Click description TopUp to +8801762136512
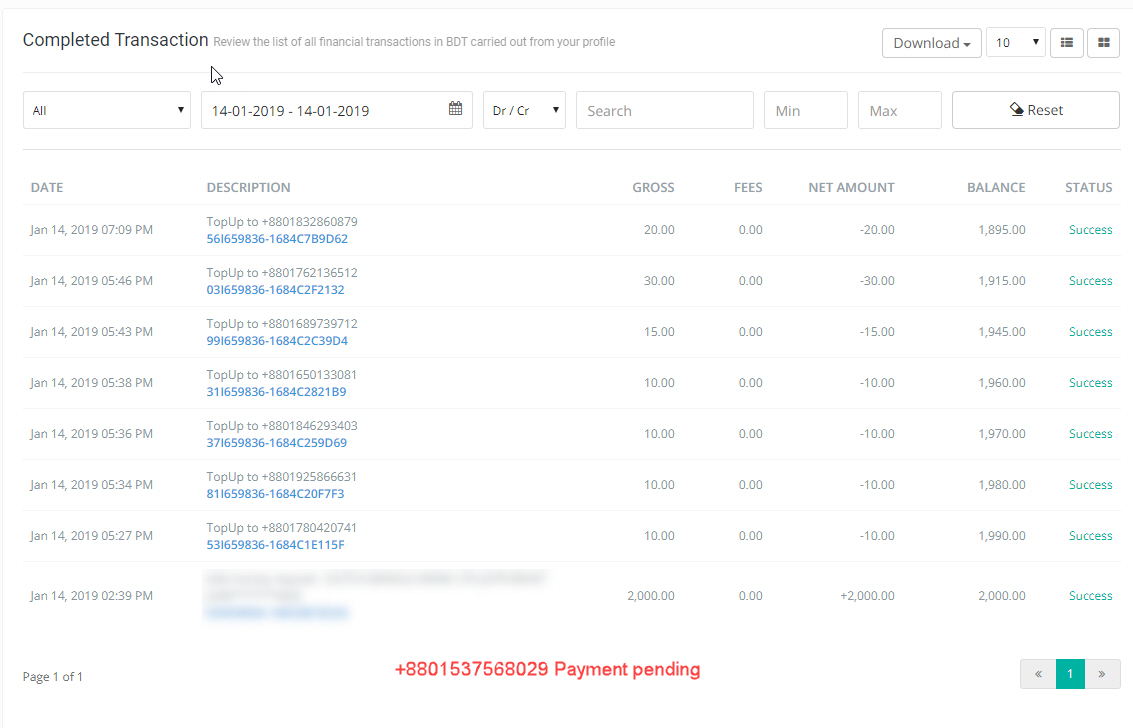The image size is (1133, 728). tap(282, 273)
